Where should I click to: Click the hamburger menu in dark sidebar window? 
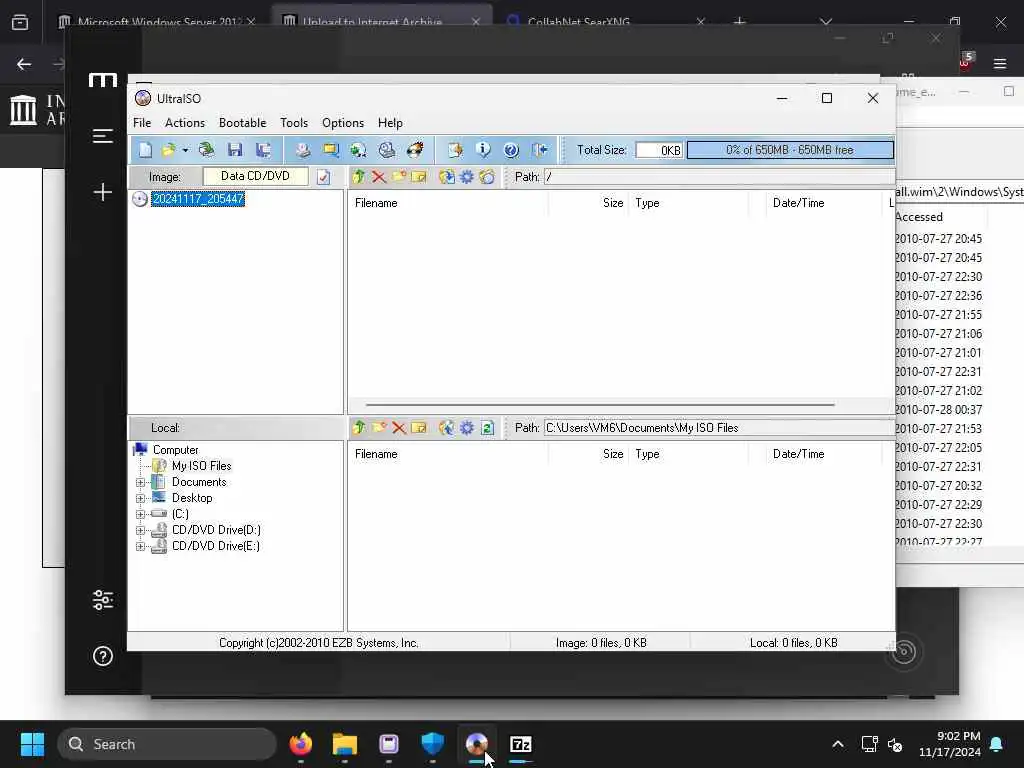pos(103,136)
